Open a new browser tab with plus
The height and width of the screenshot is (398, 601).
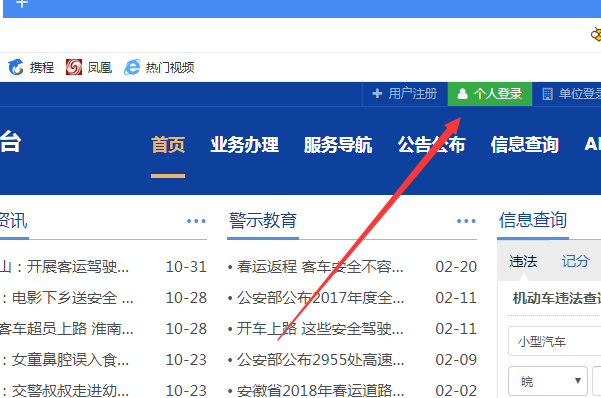[22, 3]
